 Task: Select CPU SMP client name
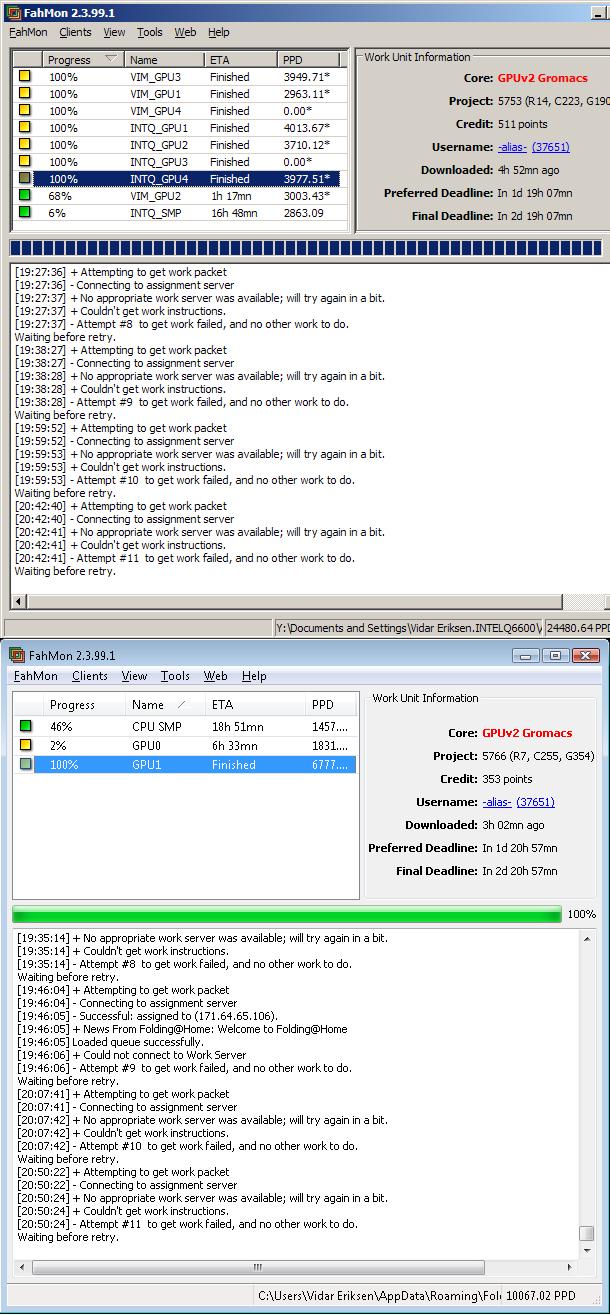(x=157, y=727)
